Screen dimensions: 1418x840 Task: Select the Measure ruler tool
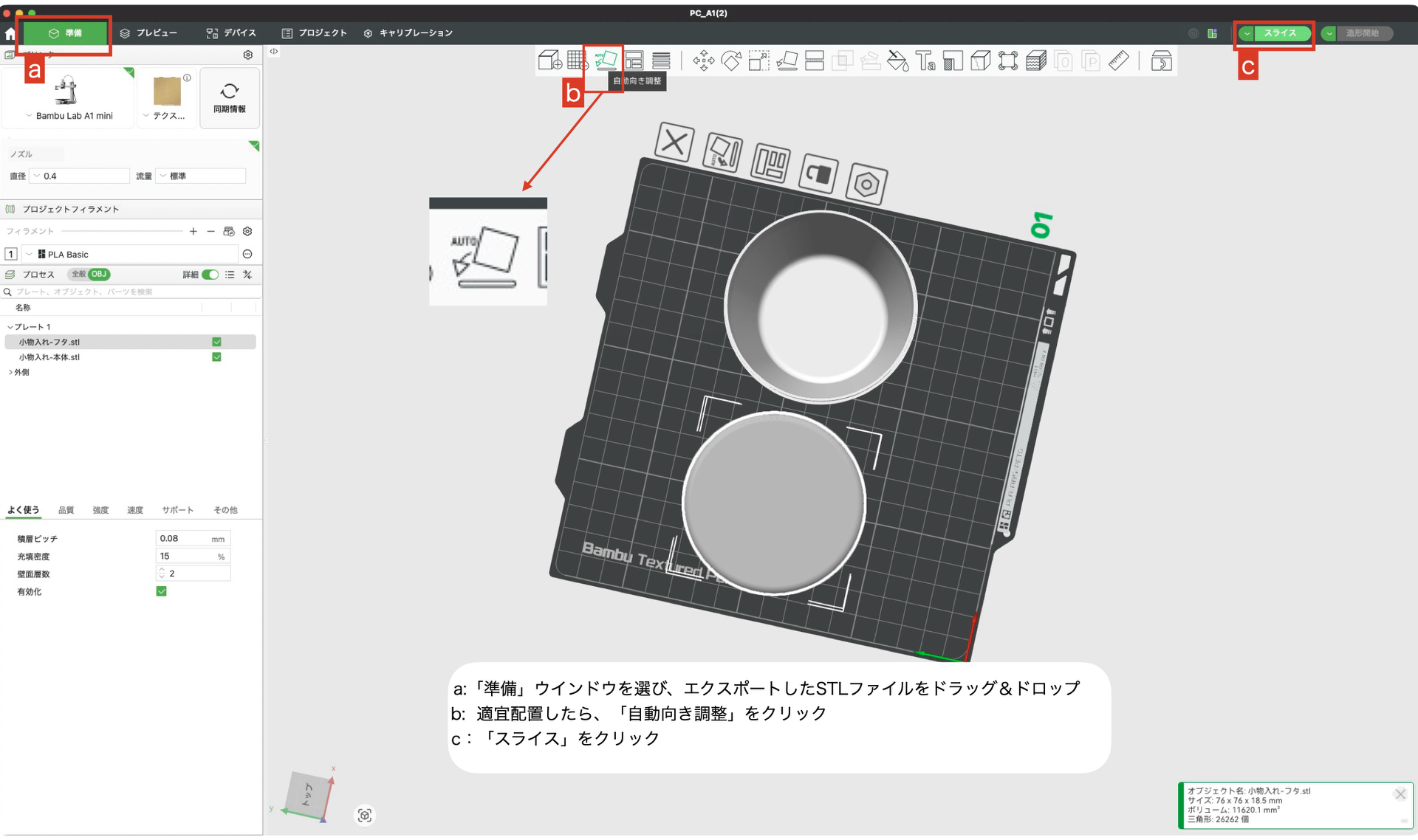[1118, 61]
